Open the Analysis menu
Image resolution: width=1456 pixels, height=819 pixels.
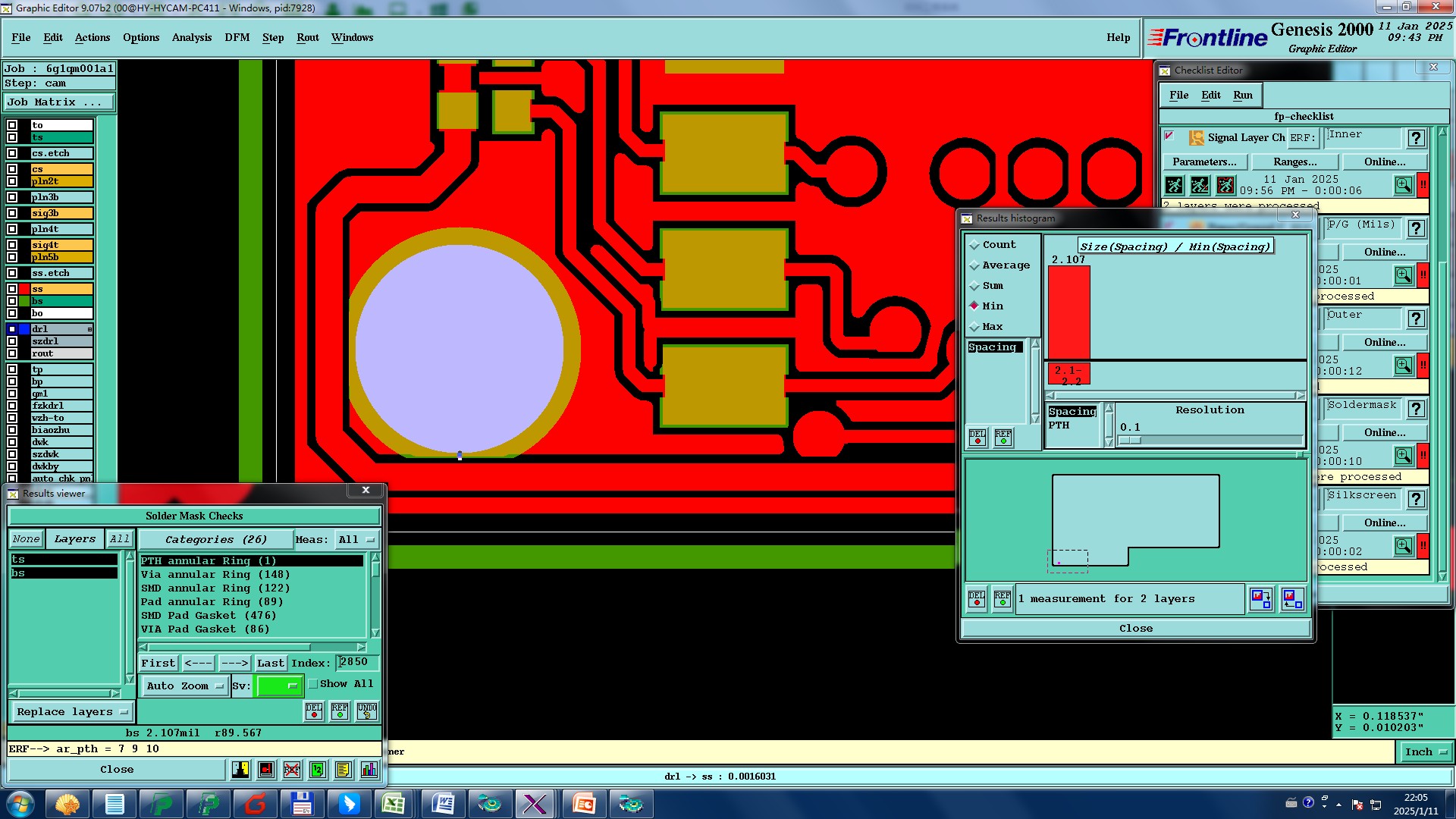(x=191, y=37)
